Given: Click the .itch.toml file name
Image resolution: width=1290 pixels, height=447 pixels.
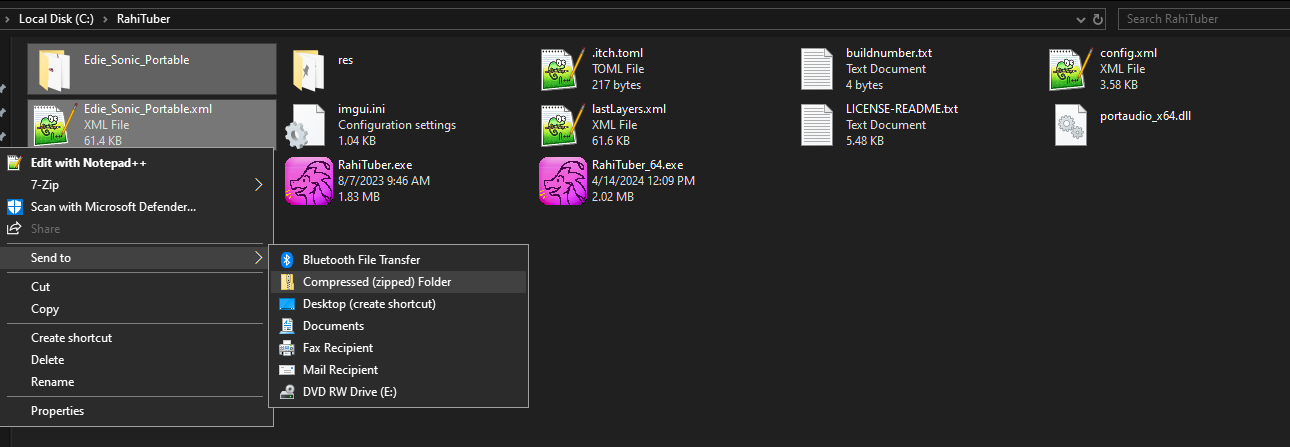Looking at the screenshot, I should 616,53.
